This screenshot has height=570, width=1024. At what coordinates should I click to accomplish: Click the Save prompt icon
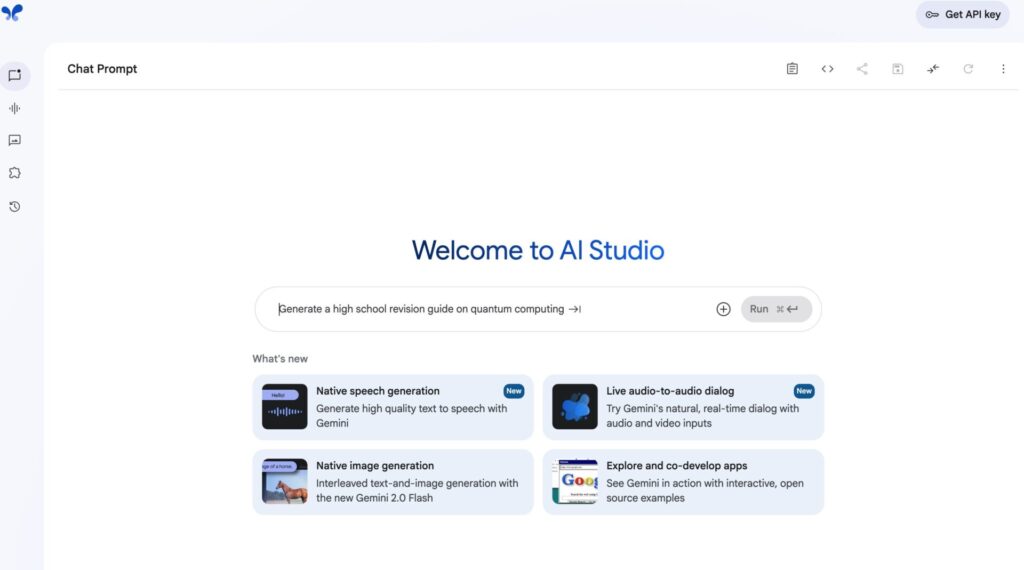point(898,69)
